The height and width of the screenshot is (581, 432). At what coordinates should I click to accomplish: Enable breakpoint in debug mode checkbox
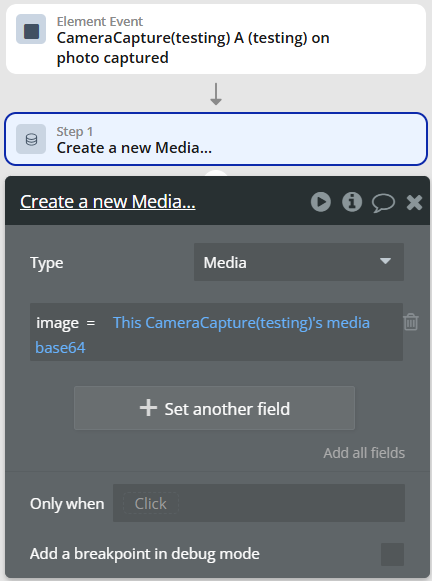[392, 554]
